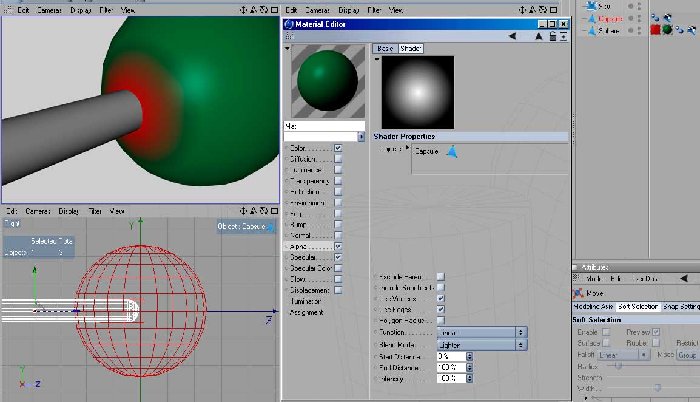This screenshot has width=700, height=402.
Task: Select the Capsule item in the object manager
Action: 610,19
